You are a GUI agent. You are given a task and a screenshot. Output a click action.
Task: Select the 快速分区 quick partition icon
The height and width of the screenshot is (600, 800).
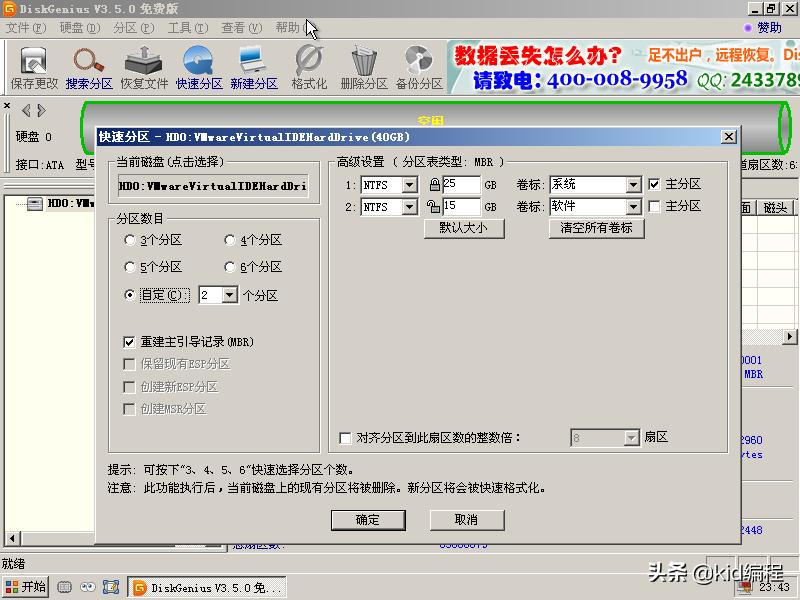pyautogui.click(x=198, y=68)
